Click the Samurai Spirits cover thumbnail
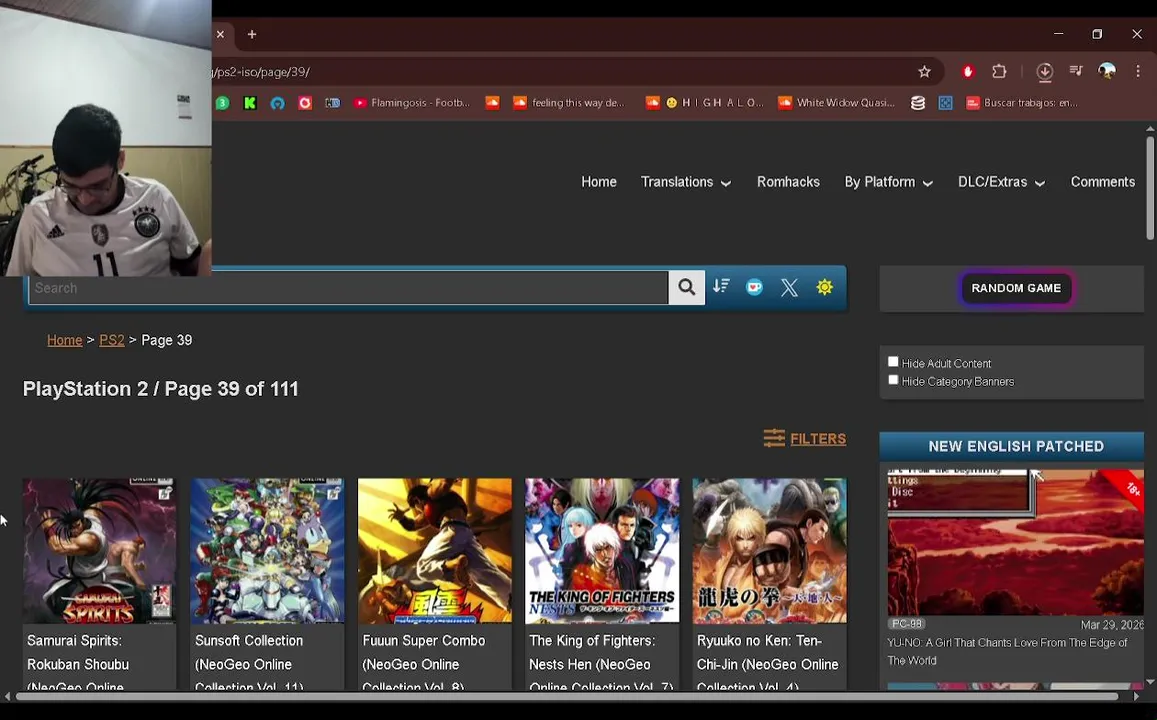 point(99,550)
